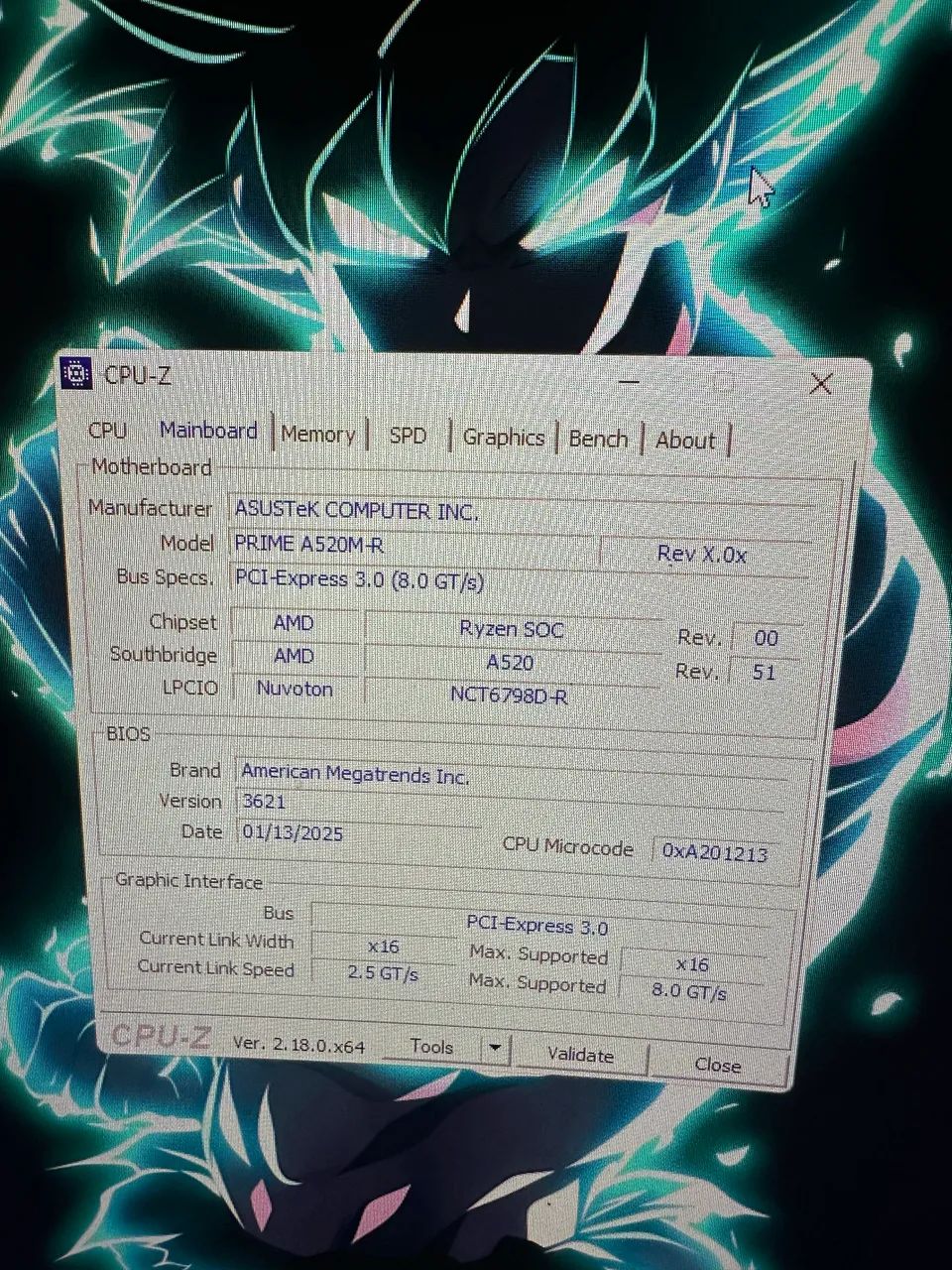Viewport: 952px width, 1270px height.
Task: Minimize the CPU-Z window
Action: click(x=629, y=380)
